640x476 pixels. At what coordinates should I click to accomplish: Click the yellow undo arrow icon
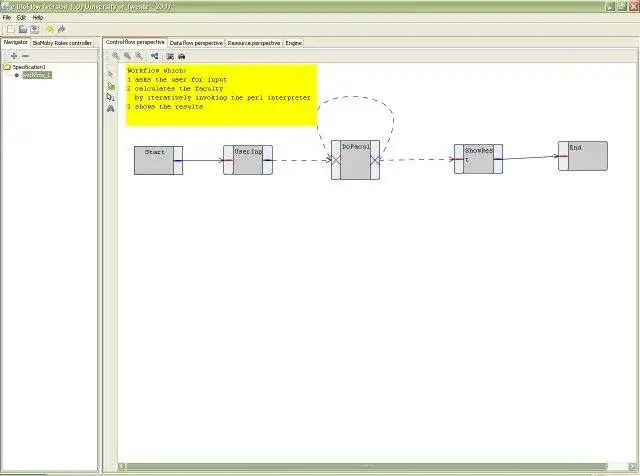[50, 29]
